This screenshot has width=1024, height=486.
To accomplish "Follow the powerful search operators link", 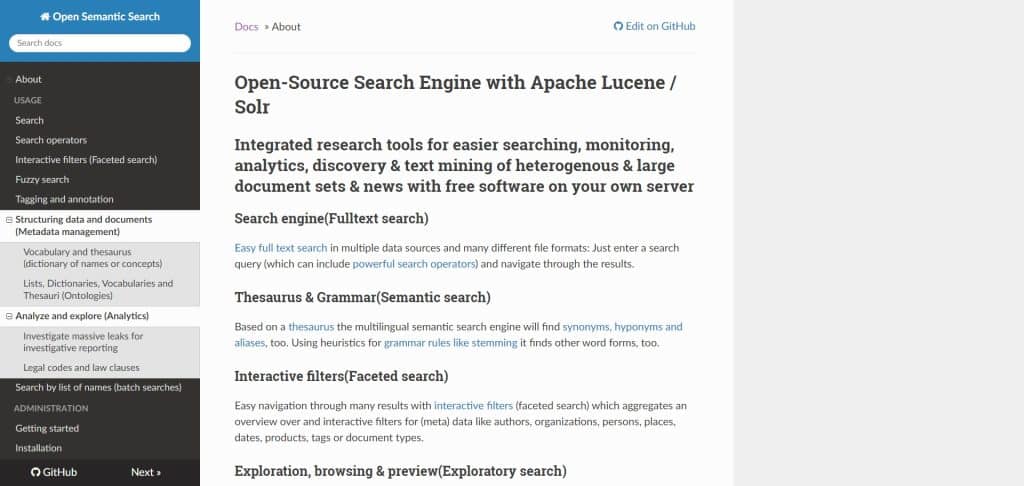I will tap(415, 265).
